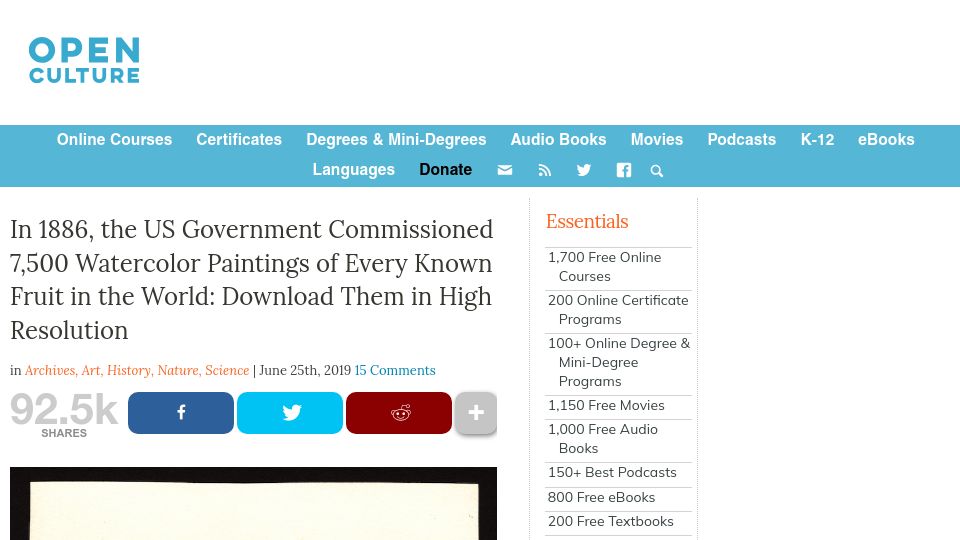Screen dimensions: 960x540
Task: Share article on Facebook button
Action: pyautogui.click(x=181, y=413)
